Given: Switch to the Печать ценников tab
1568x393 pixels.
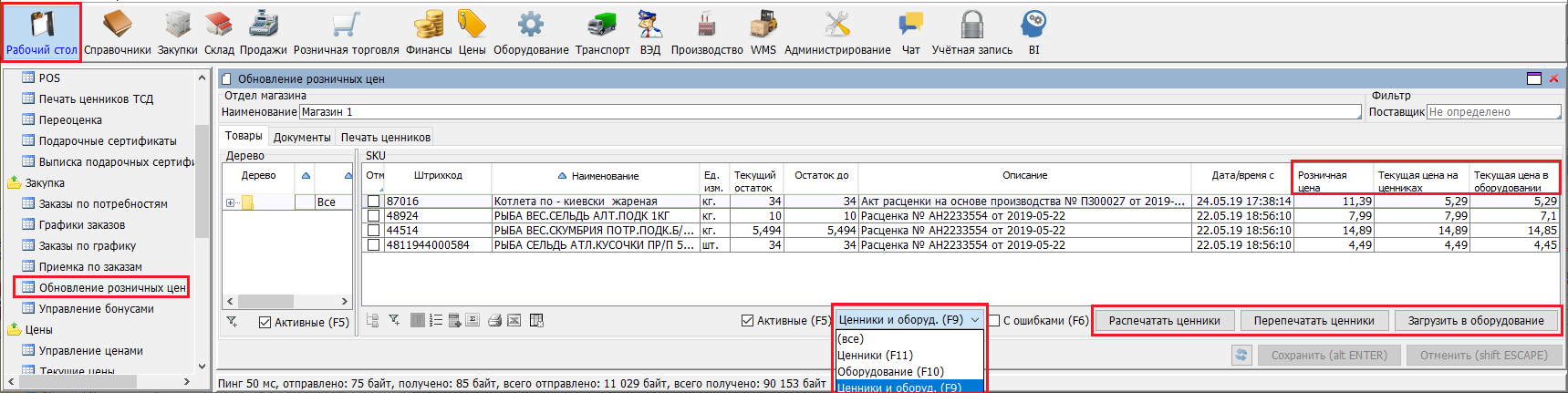Looking at the screenshot, I should [386, 137].
